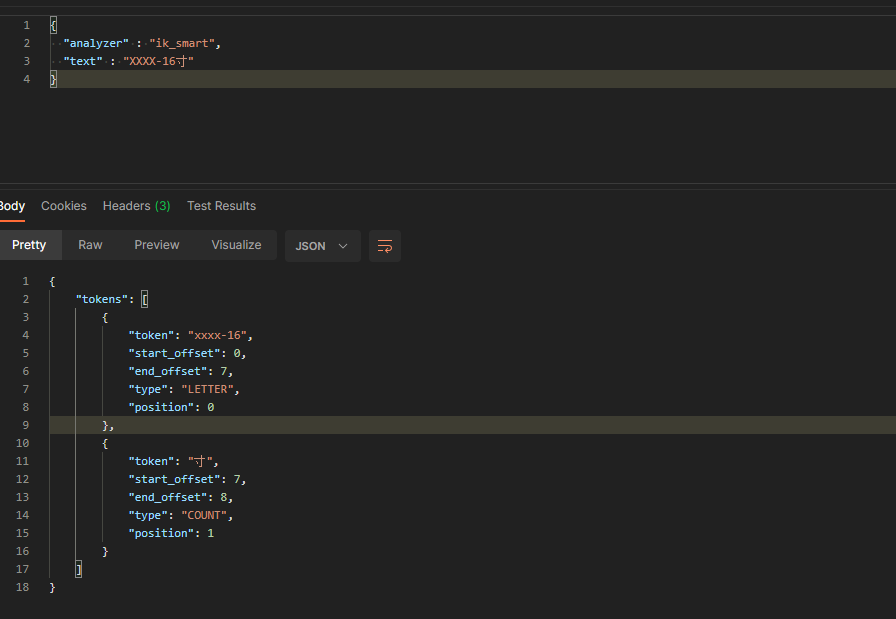Click the "LETTER" type value
Screen dimensions: 896x619
click(207, 389)
